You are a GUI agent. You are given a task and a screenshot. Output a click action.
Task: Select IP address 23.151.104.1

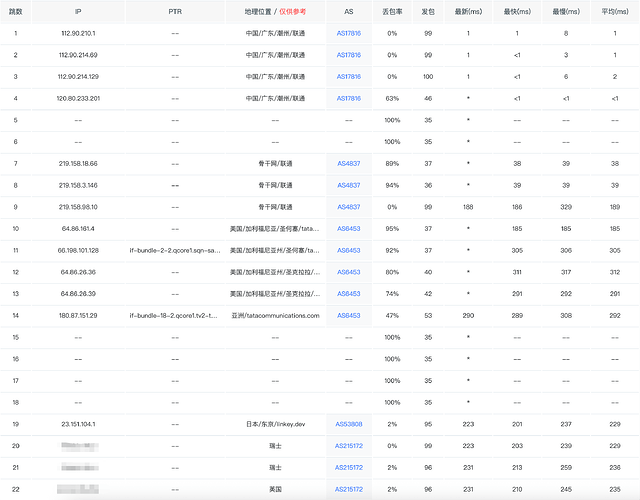(78, 424)
